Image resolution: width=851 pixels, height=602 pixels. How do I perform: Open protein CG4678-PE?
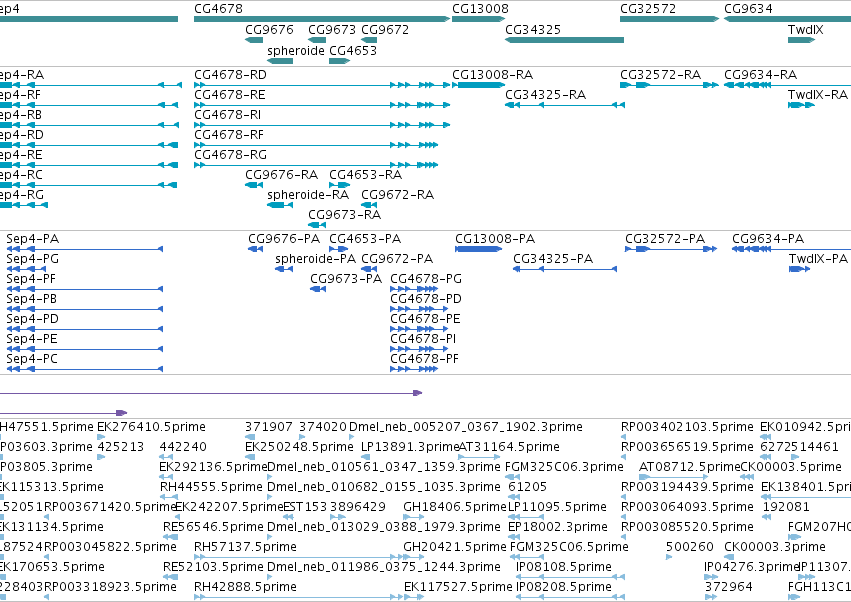(x=425, y=319)
